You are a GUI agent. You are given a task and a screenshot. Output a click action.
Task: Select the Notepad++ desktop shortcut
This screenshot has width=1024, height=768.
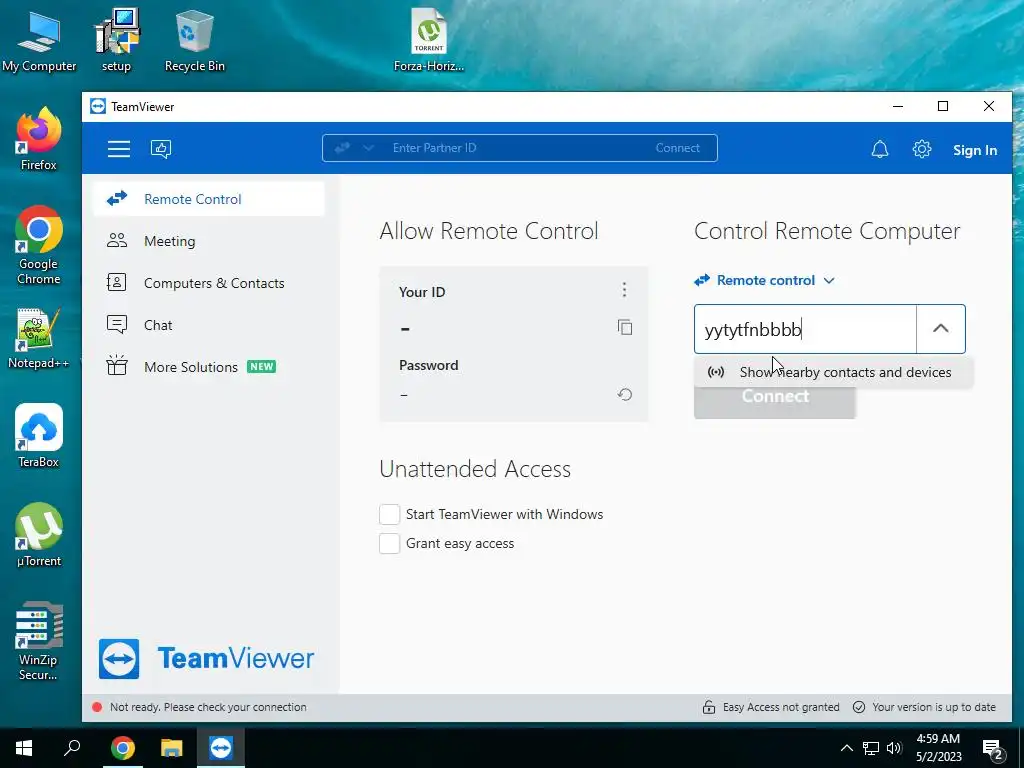(x=39, y=338)
